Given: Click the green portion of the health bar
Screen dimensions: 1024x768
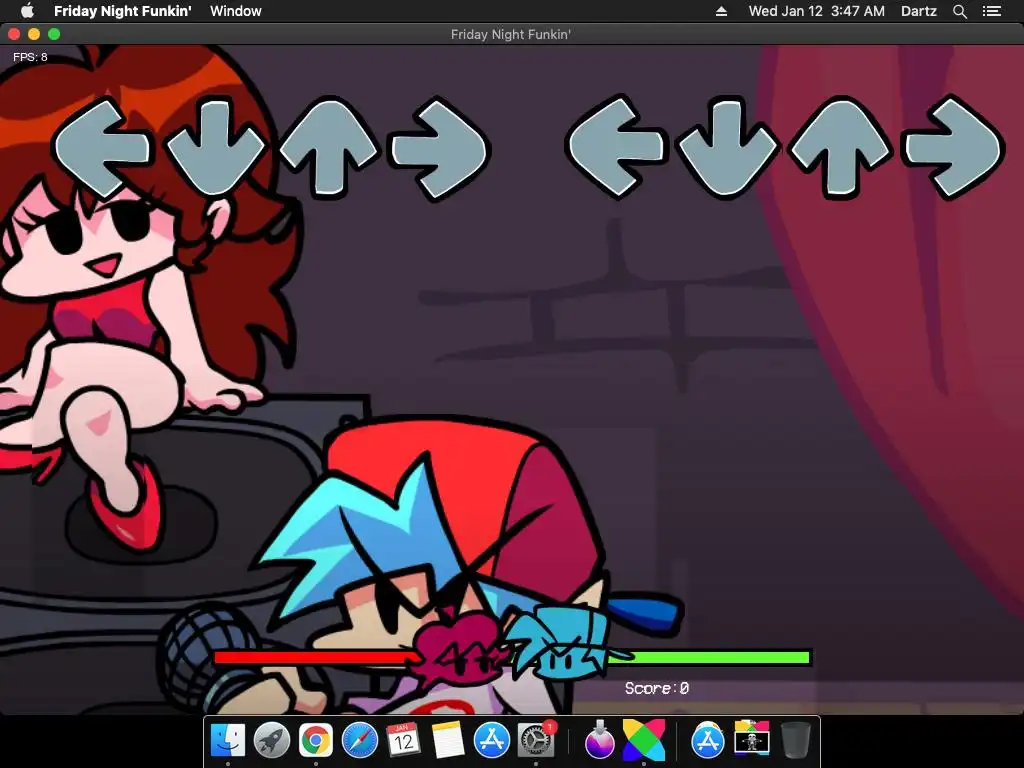Looking at the screenshot, I should (712, 657).
